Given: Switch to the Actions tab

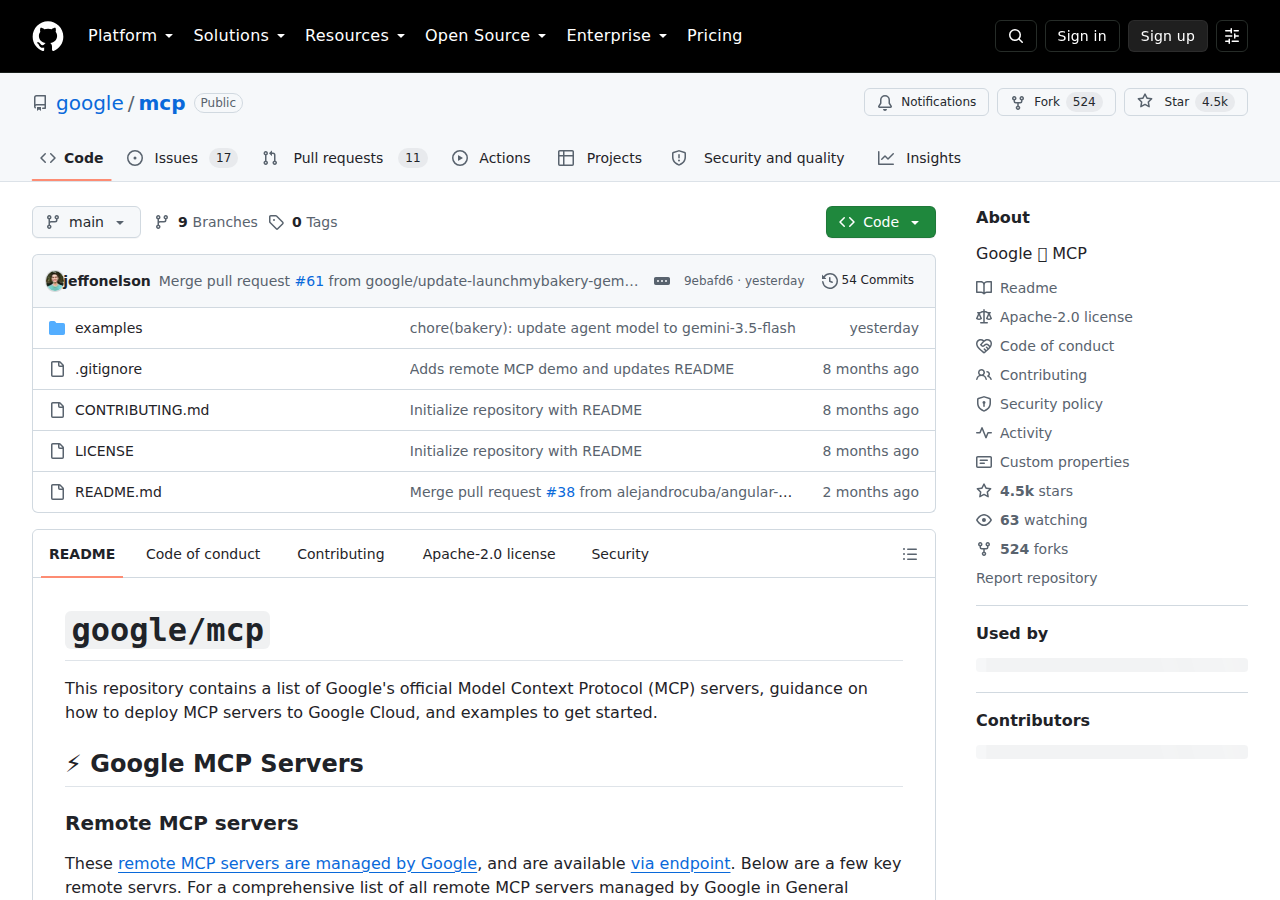Looking at the screenshot, I should tap(491, 158).
